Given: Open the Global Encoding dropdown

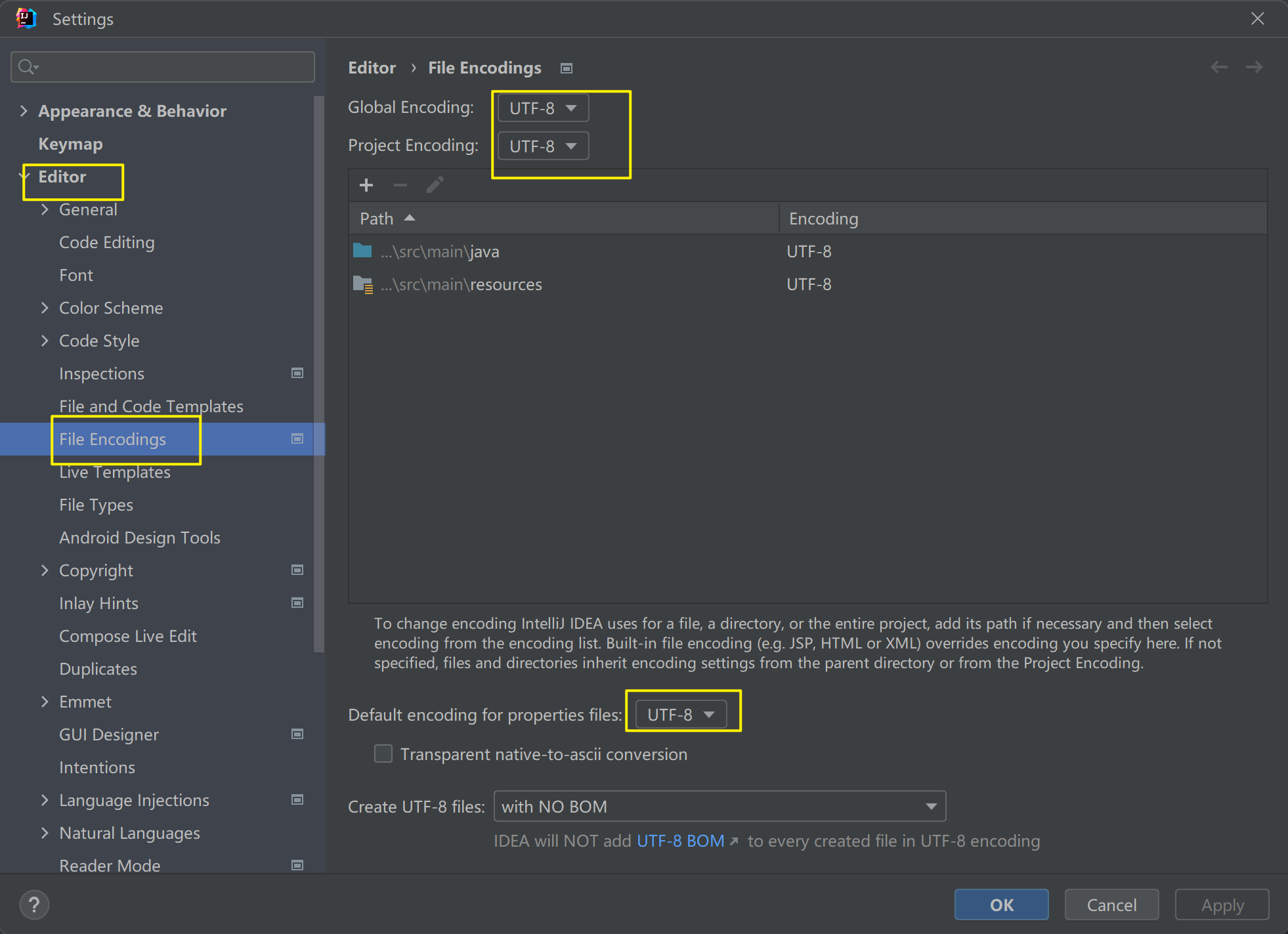Looking at the screenshot, I should [x=543, y=108].
